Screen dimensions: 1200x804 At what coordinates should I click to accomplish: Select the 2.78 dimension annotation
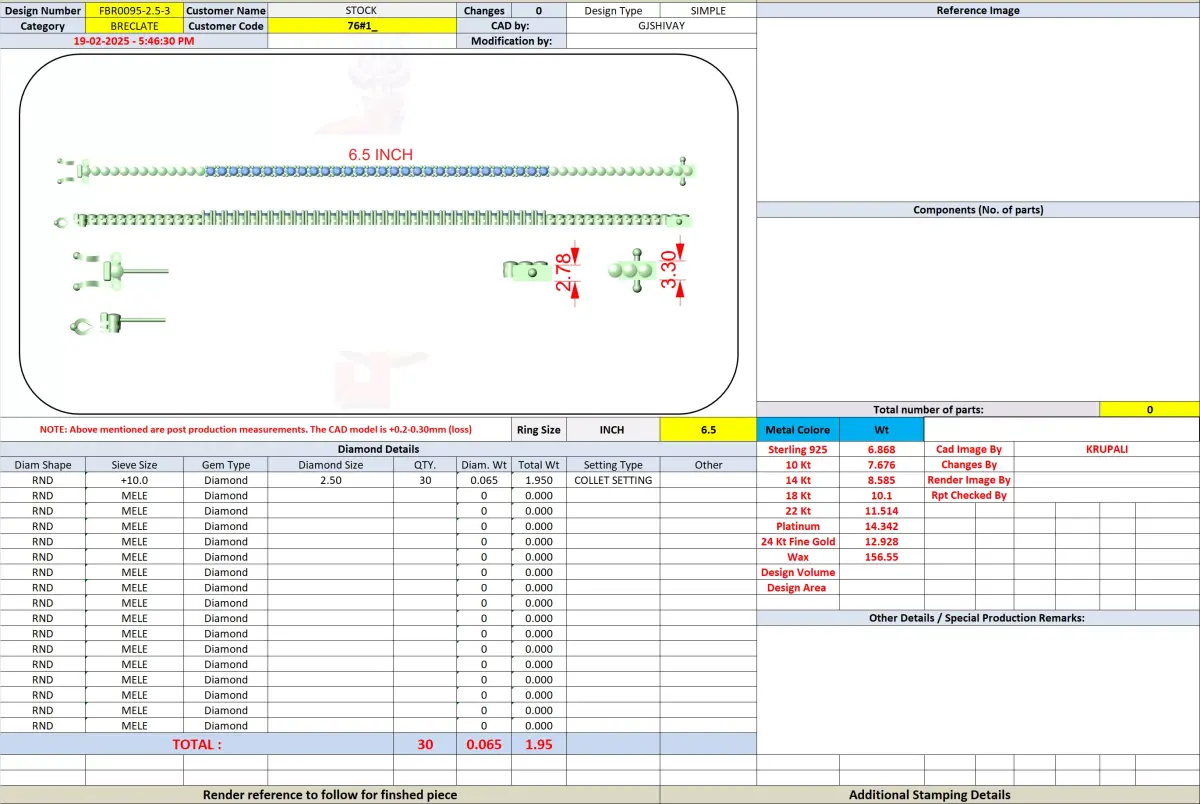(563, 271)
